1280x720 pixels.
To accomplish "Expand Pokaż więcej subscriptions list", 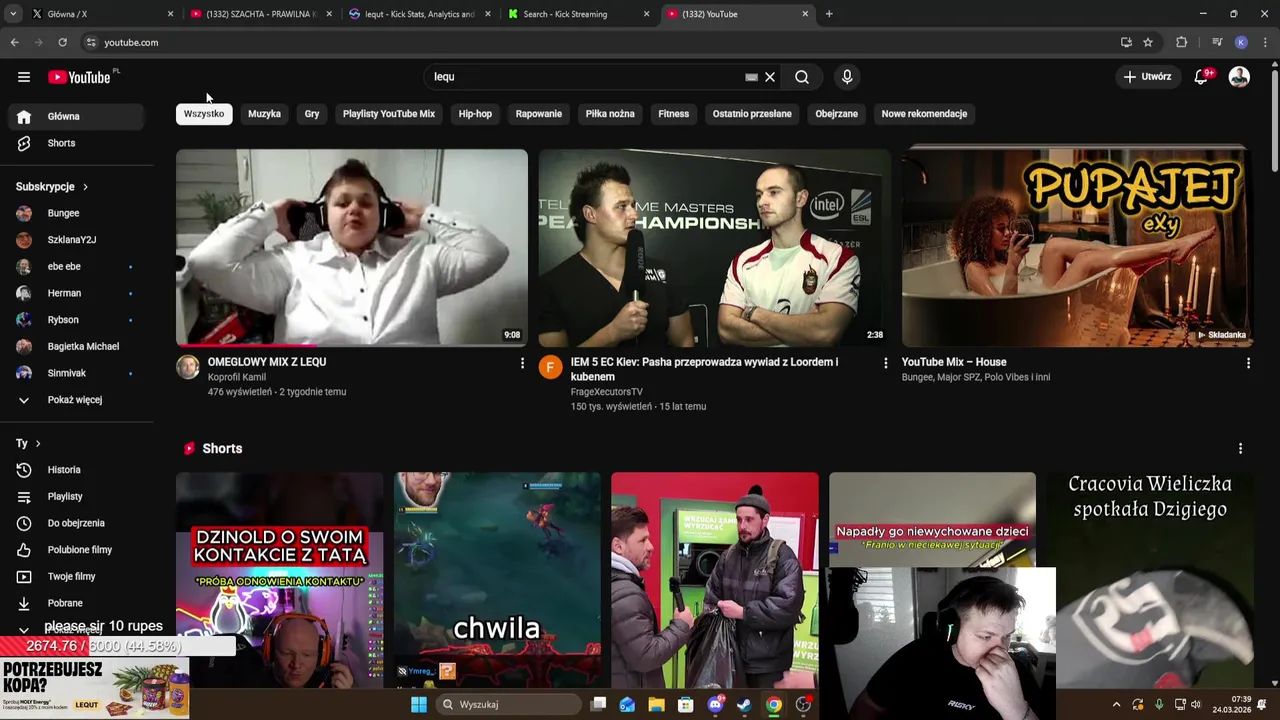I will (76, 400).
